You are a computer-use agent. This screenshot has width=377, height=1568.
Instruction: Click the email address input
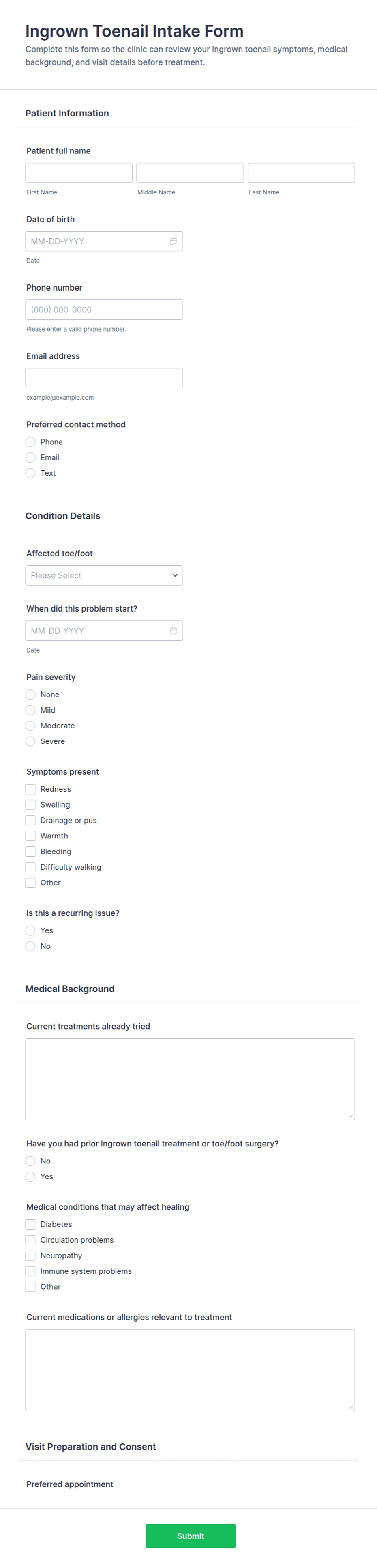point(104,378)
